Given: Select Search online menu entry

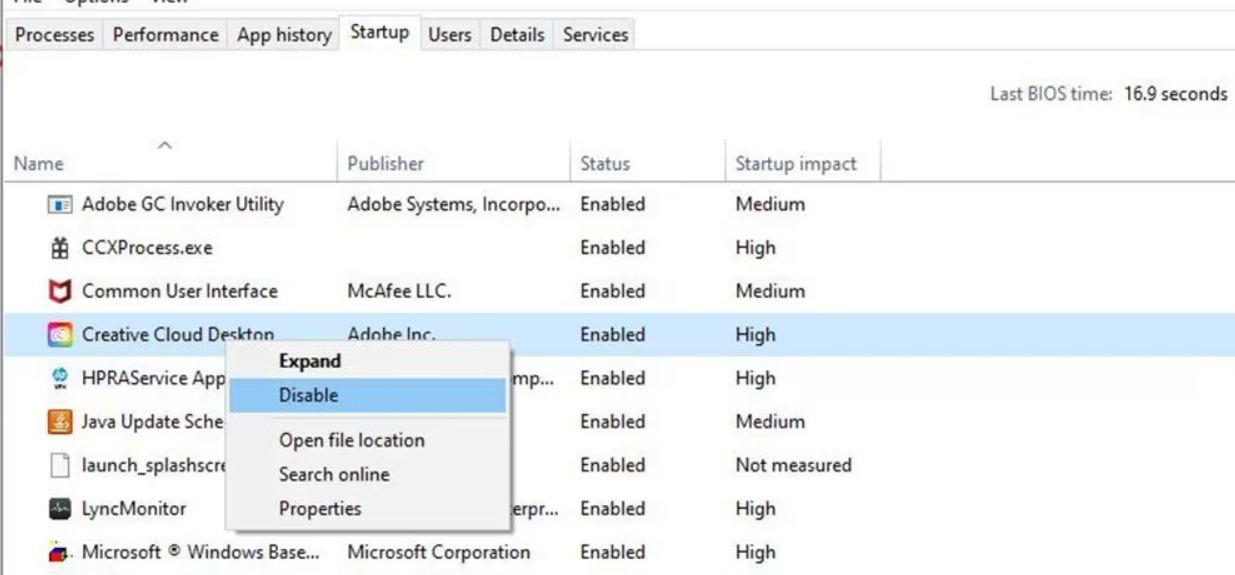Looking at the screenshot, I should (334, 475).
